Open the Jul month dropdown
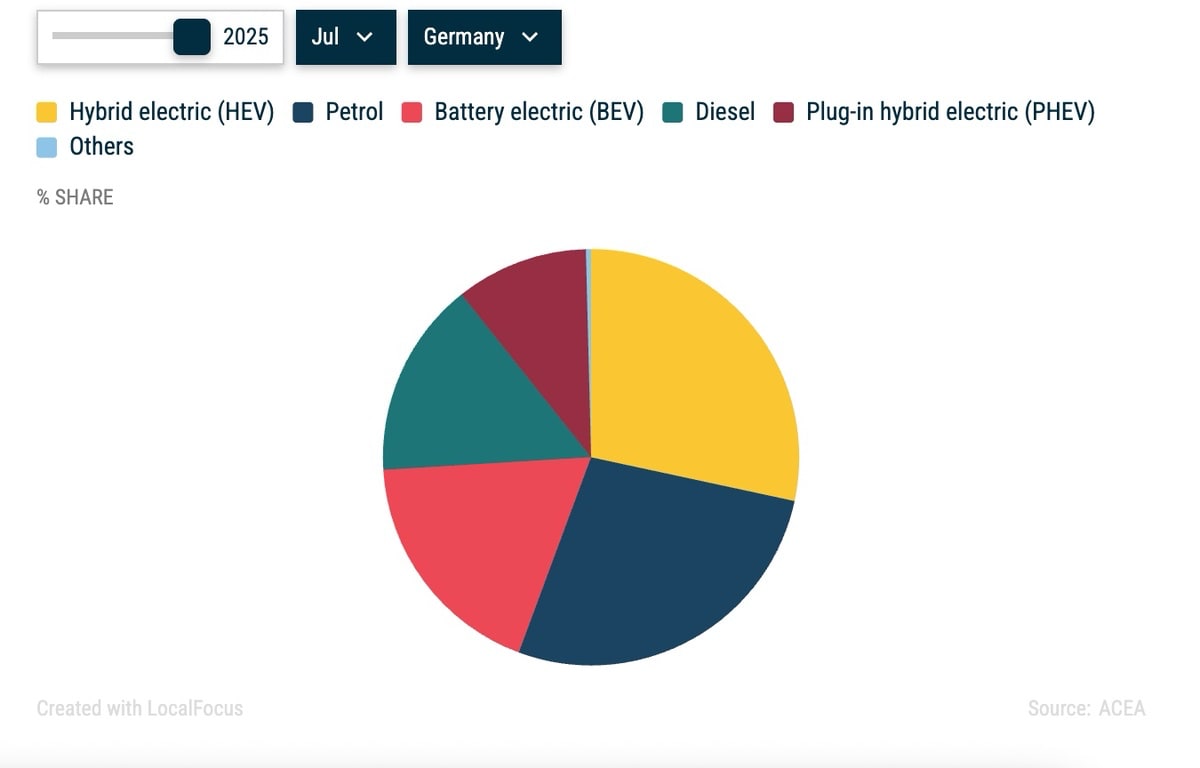The image size is (1200, 768). 345,37
